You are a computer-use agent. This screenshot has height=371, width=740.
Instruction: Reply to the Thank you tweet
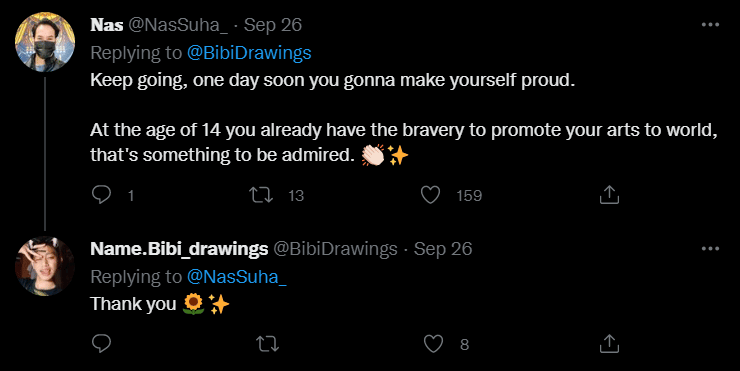pos(101,344)
